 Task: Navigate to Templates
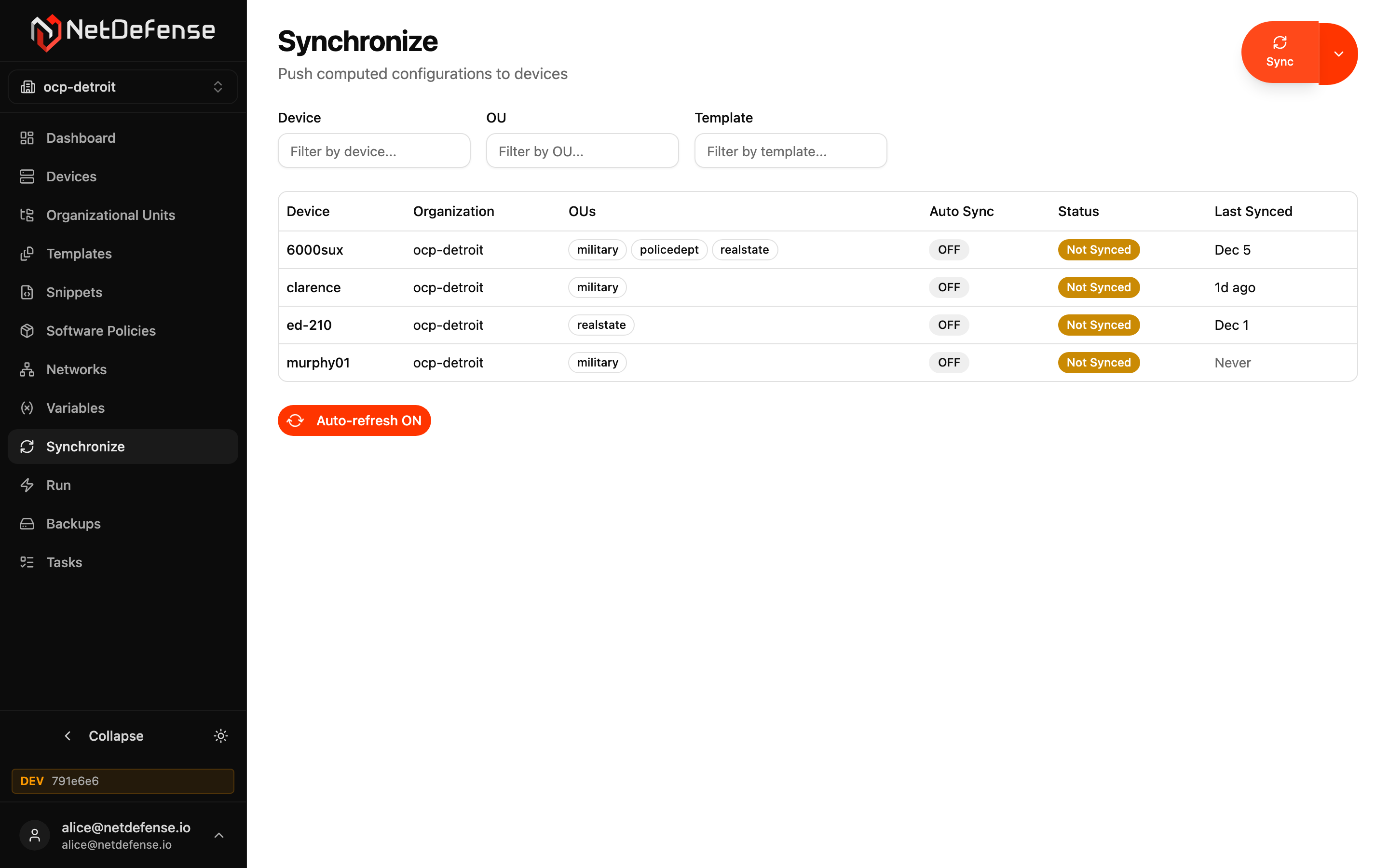click(x=123, y=254)
